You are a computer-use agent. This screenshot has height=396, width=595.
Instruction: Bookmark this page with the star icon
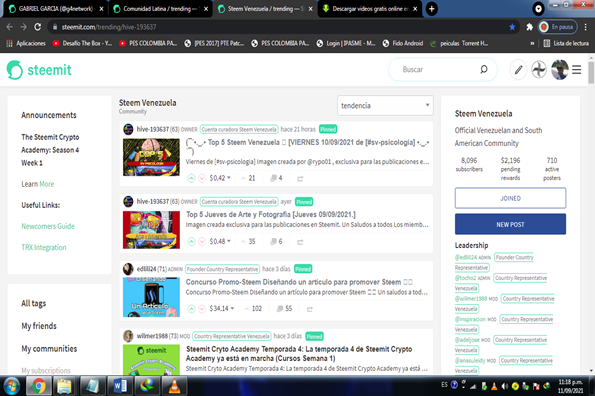pyautogui.click(x=512, y=27)
